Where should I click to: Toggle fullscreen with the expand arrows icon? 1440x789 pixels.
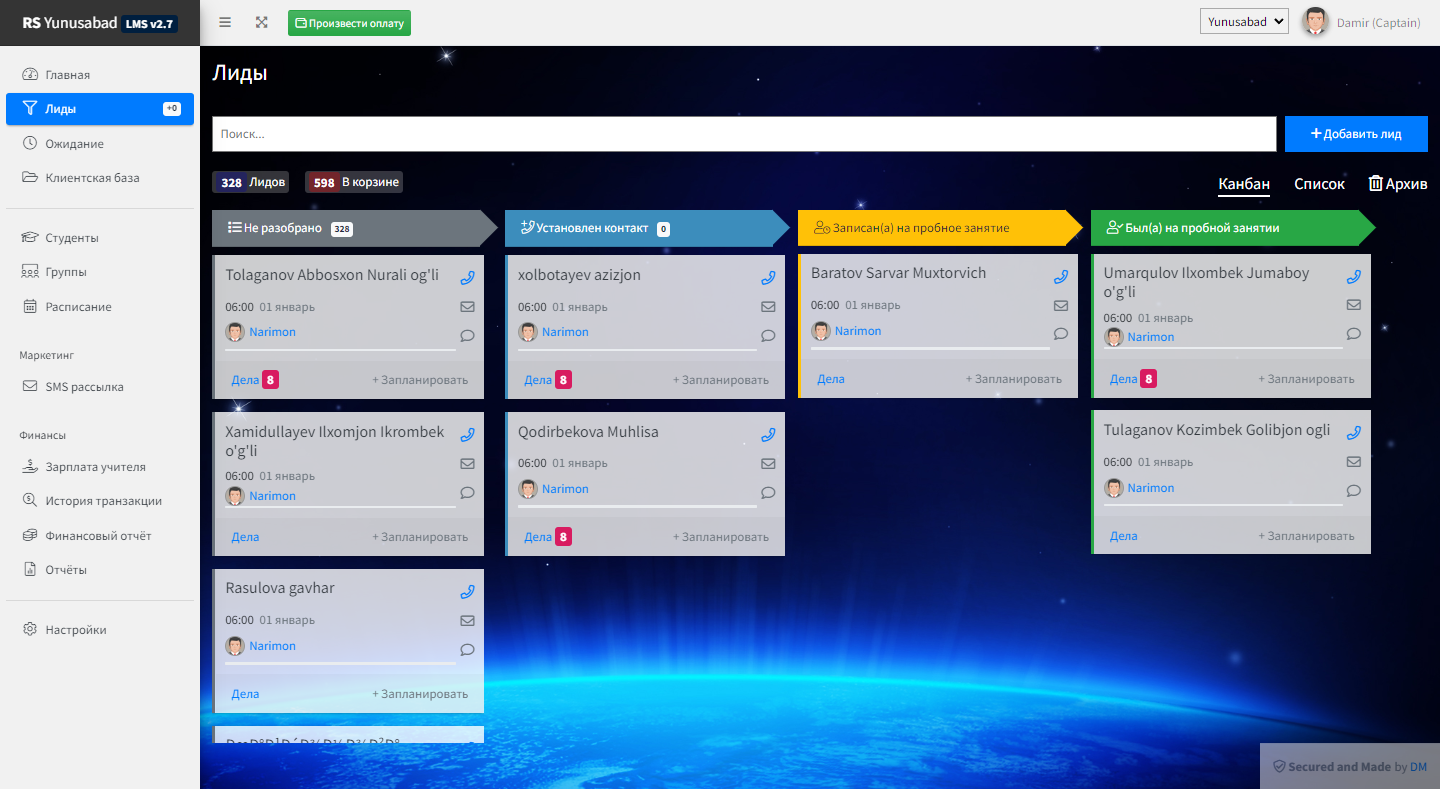(262, 22)
